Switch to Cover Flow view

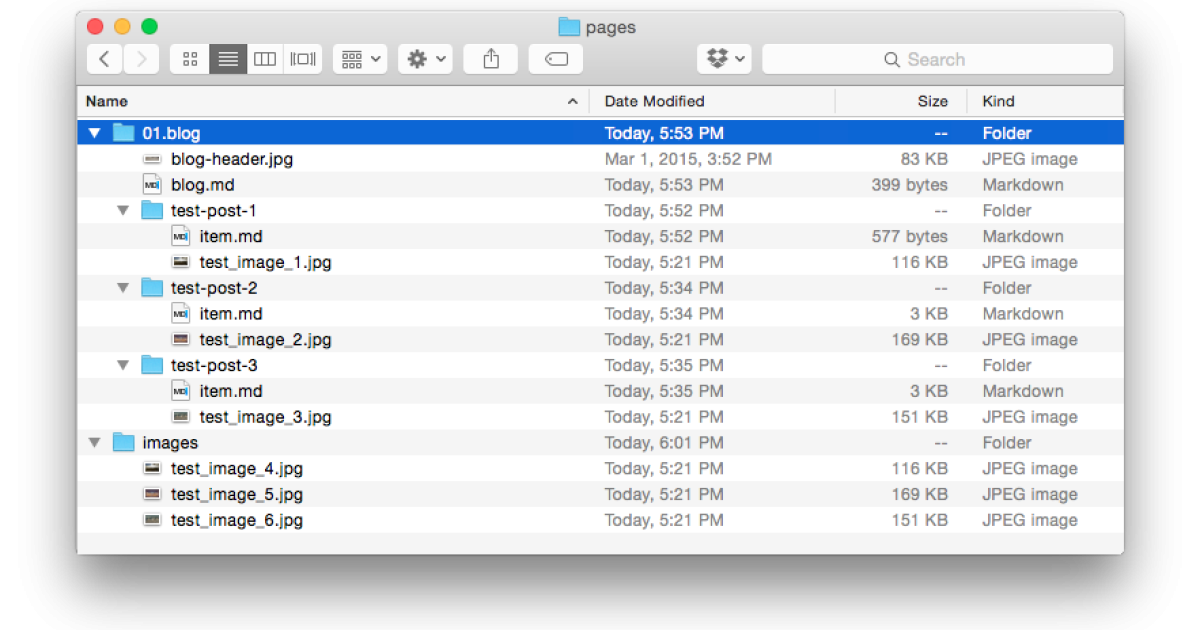(x=303, y=59)
